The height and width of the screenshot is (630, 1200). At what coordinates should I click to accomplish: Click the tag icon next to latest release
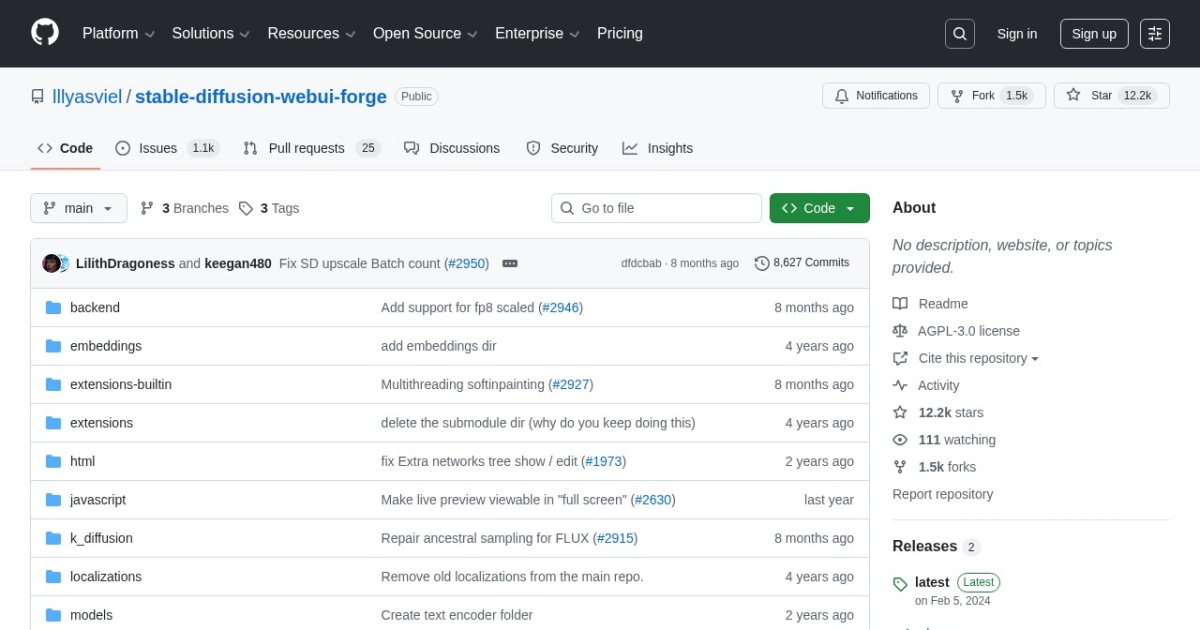901,582
